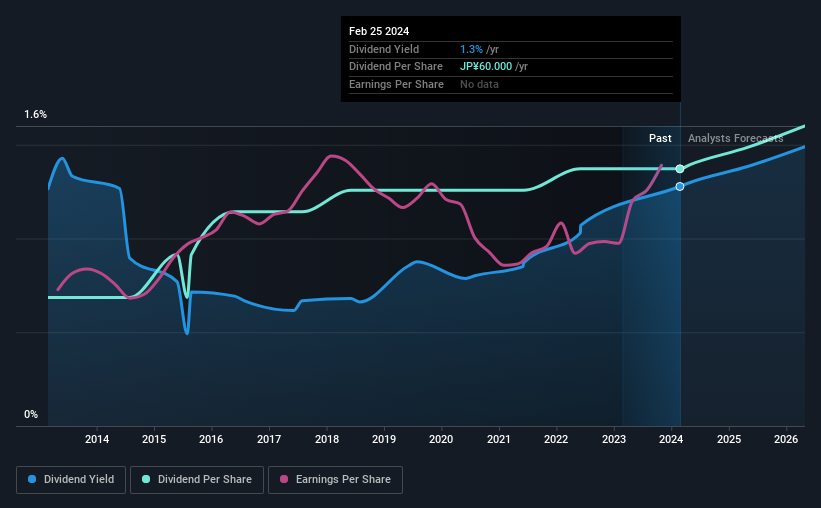Select the Past section label

pos(660,138)
